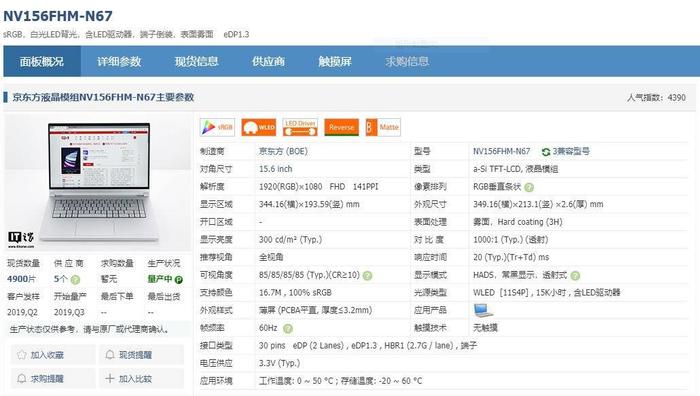Image resolution: width=700 pixels, height=396 pixels.
Task: Click manufacturer 京东方 (BOE) link
Action: coord(283,151)
